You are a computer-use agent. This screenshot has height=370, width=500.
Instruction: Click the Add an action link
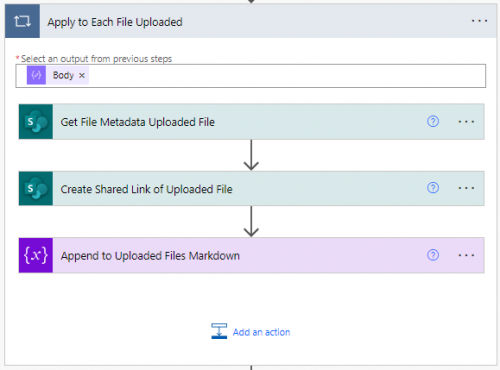[261, 332]
